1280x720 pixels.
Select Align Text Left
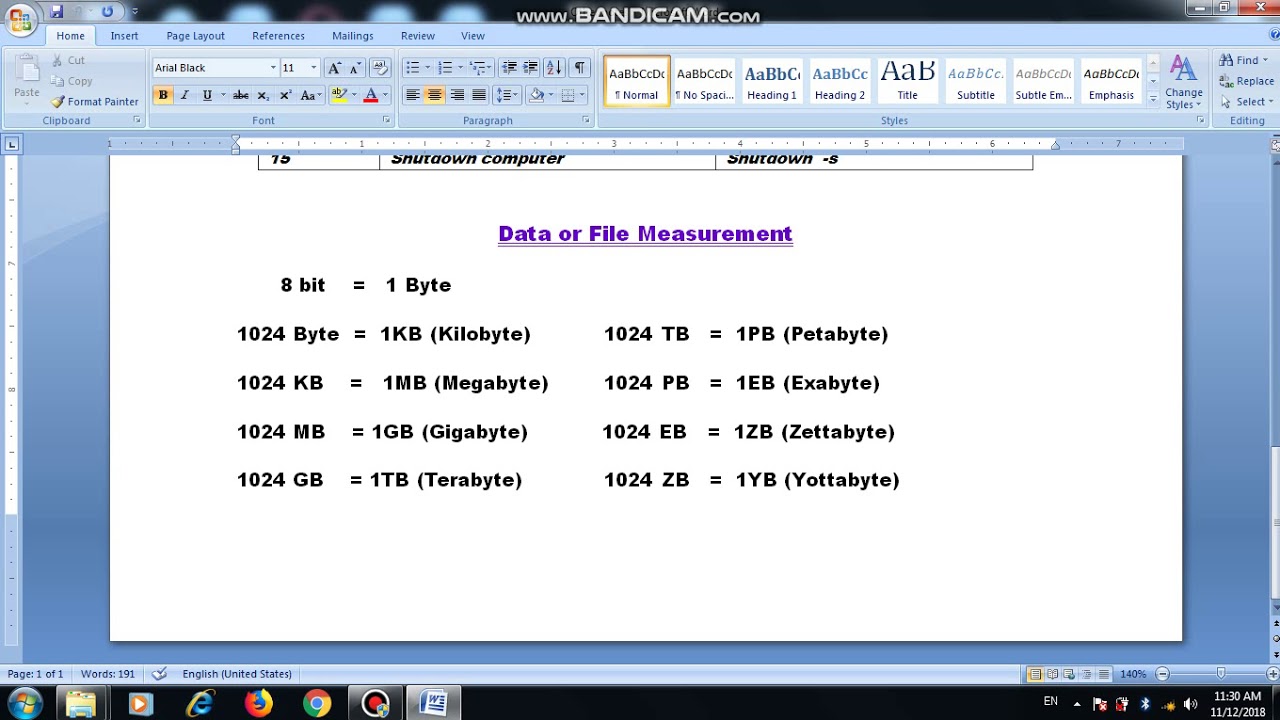412,95
